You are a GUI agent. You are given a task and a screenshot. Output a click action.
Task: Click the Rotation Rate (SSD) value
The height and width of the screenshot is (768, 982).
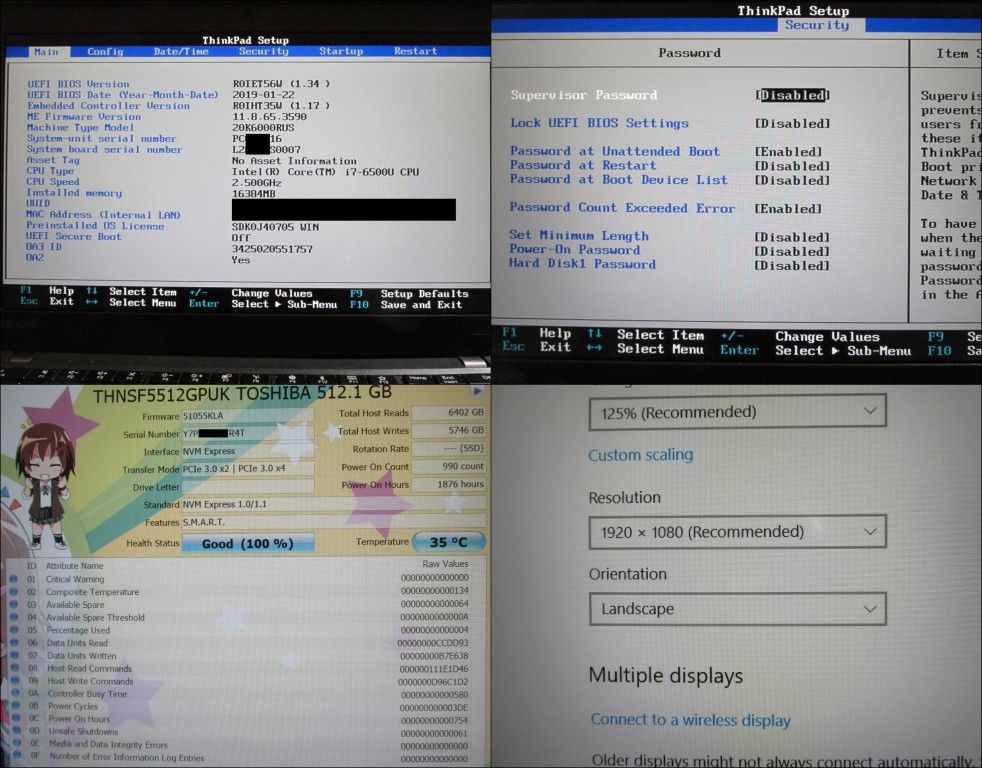point(448,449)
